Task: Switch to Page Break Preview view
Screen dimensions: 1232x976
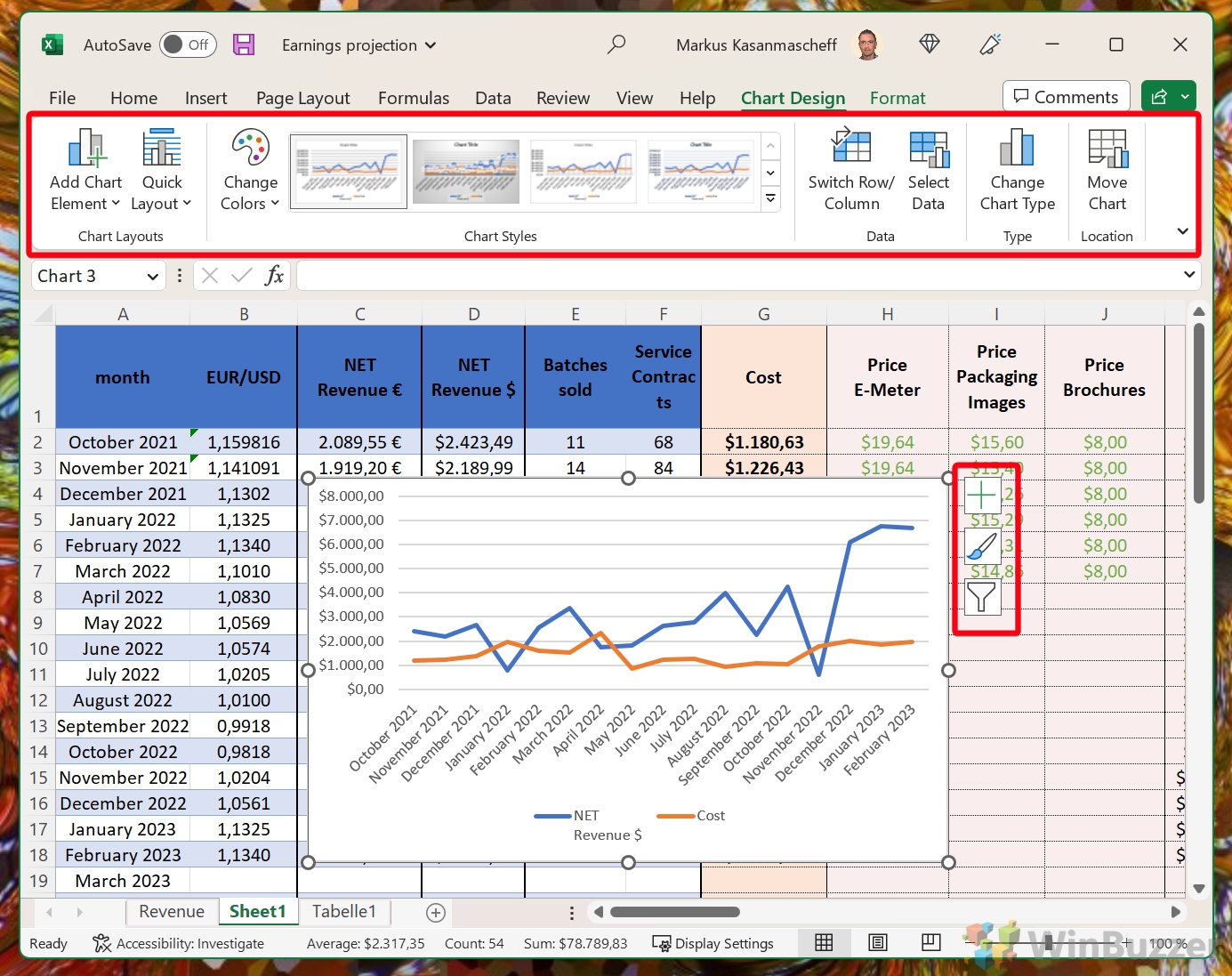Action: 931,943
